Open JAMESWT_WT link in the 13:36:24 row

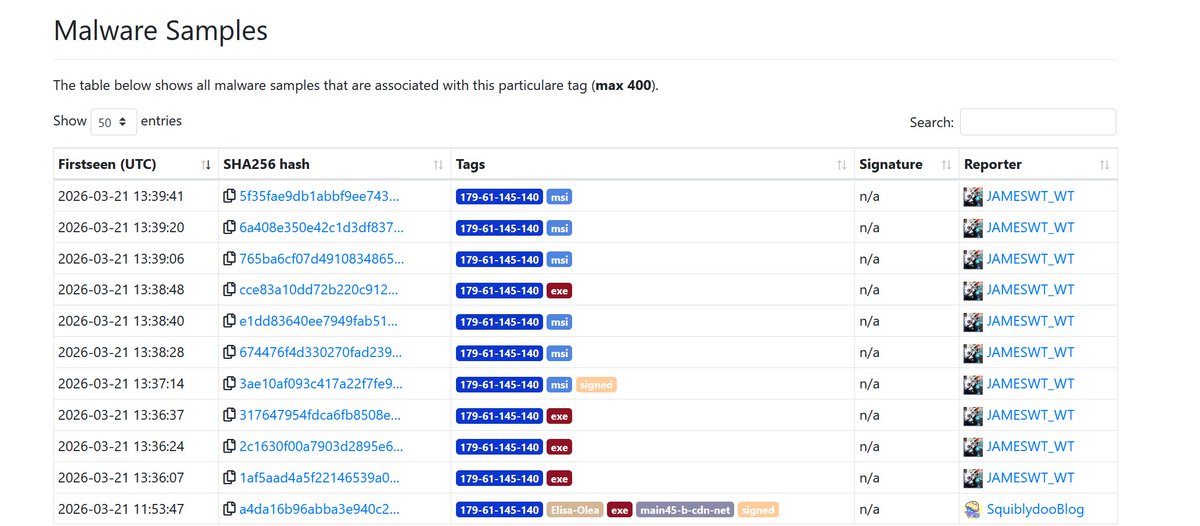click(x=1030, y=447)
